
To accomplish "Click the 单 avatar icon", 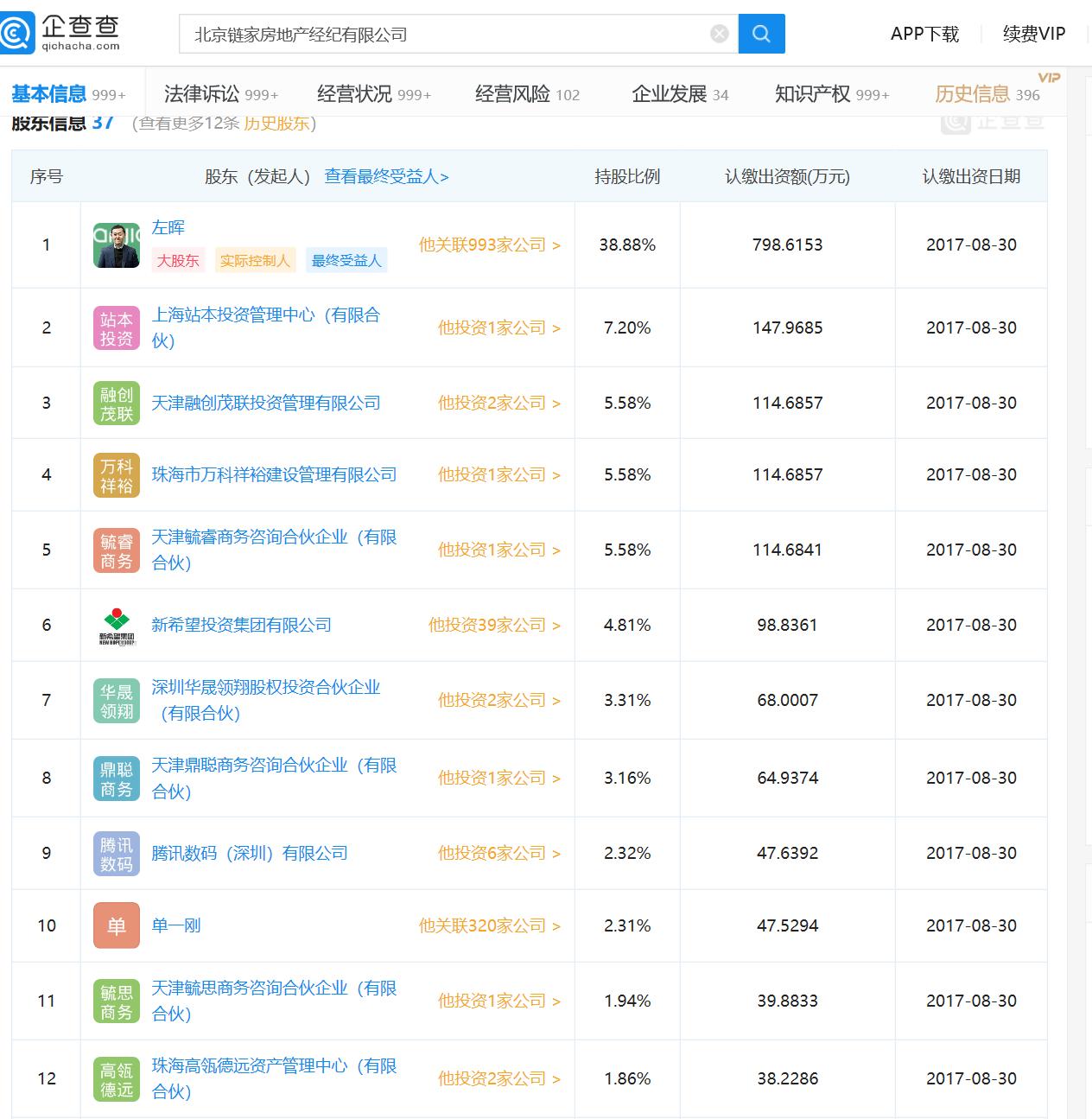I will [117, 926].
